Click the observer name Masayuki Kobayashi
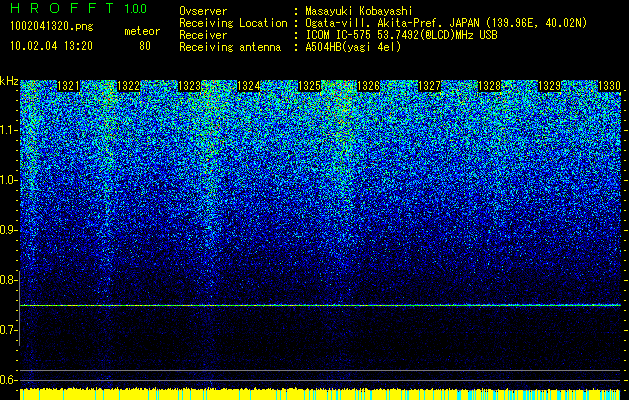The height and width of the screenshot is (400, 629). (x=358, y=11)
